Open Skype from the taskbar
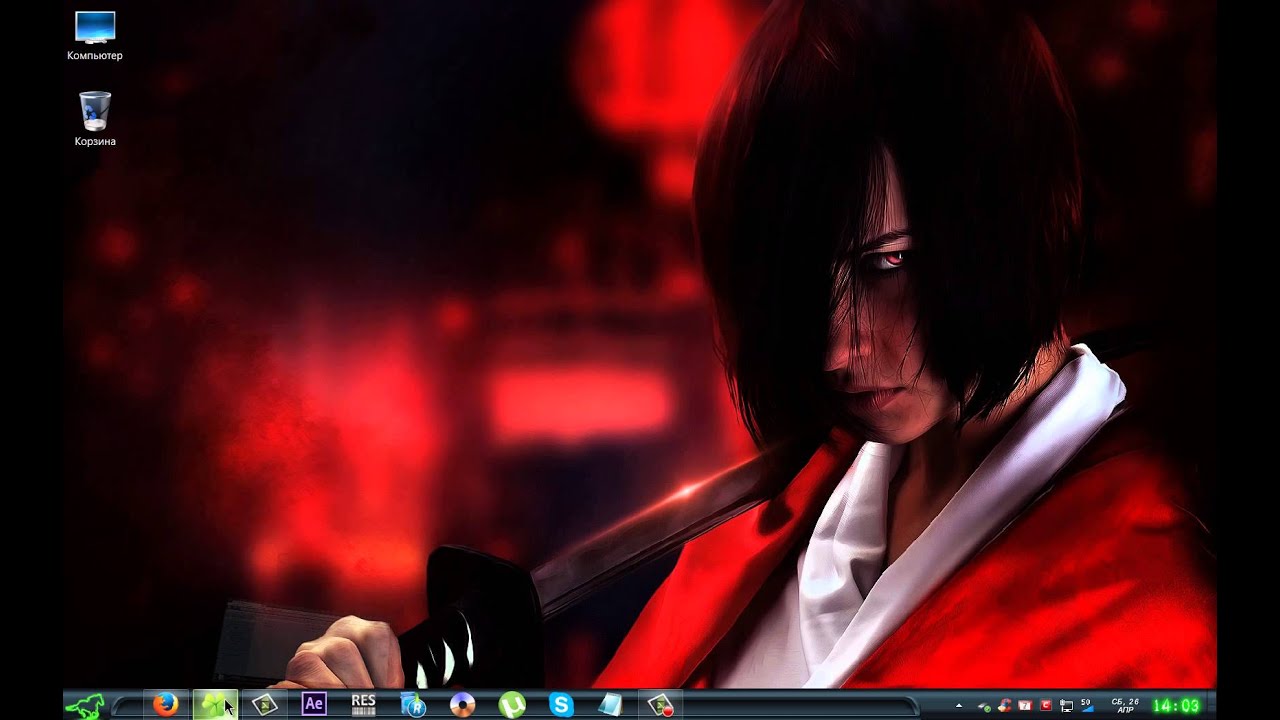This screenshot has height=720, width=1280. tap(561, 705)
